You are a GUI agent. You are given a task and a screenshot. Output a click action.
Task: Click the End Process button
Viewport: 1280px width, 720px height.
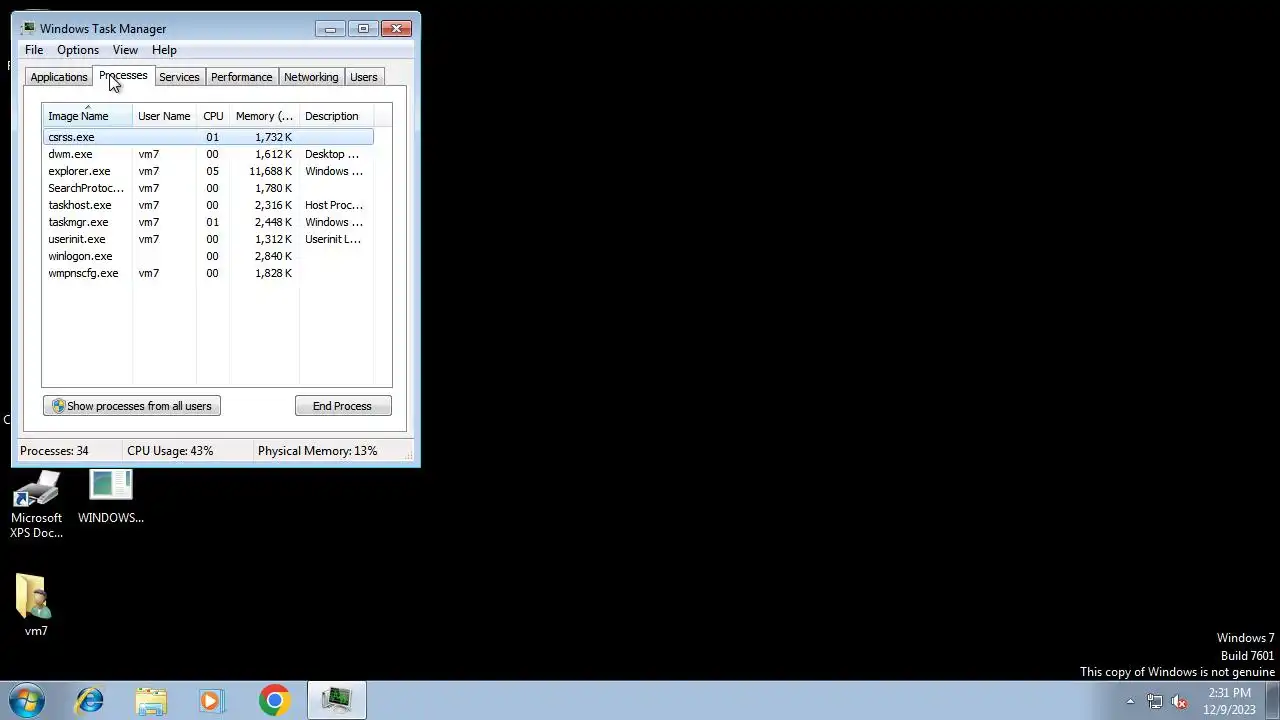coord(343,406)
